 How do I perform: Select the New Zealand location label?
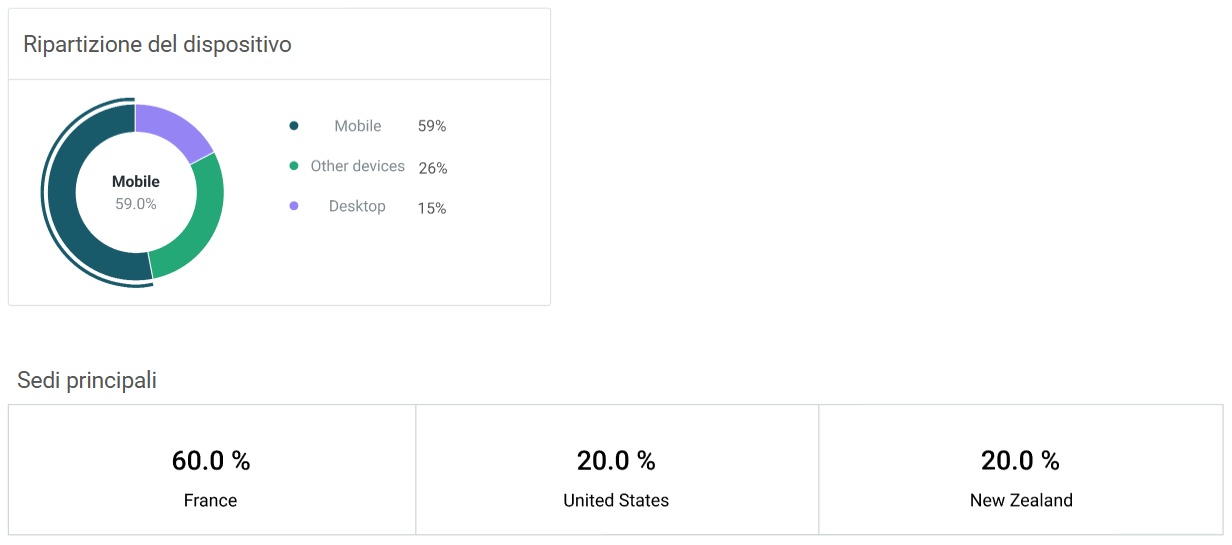click(x=1021, y=500)
